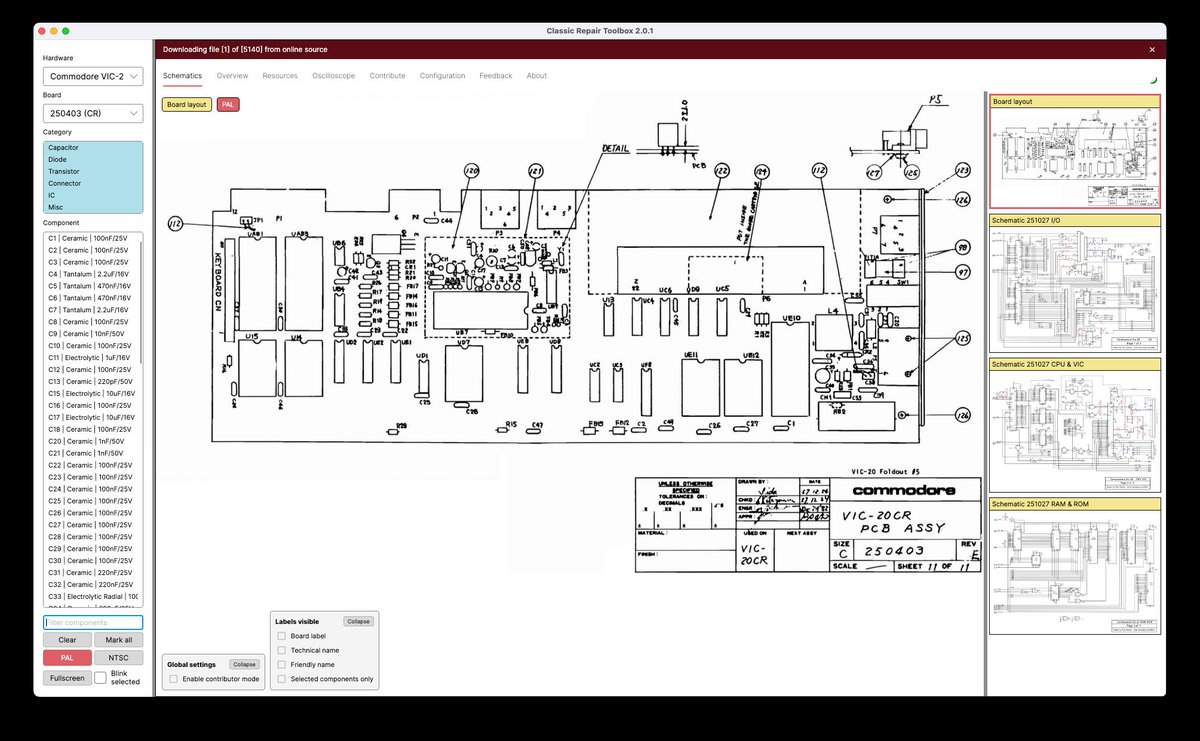Click the Mark all button

click(x=119, y=640)
